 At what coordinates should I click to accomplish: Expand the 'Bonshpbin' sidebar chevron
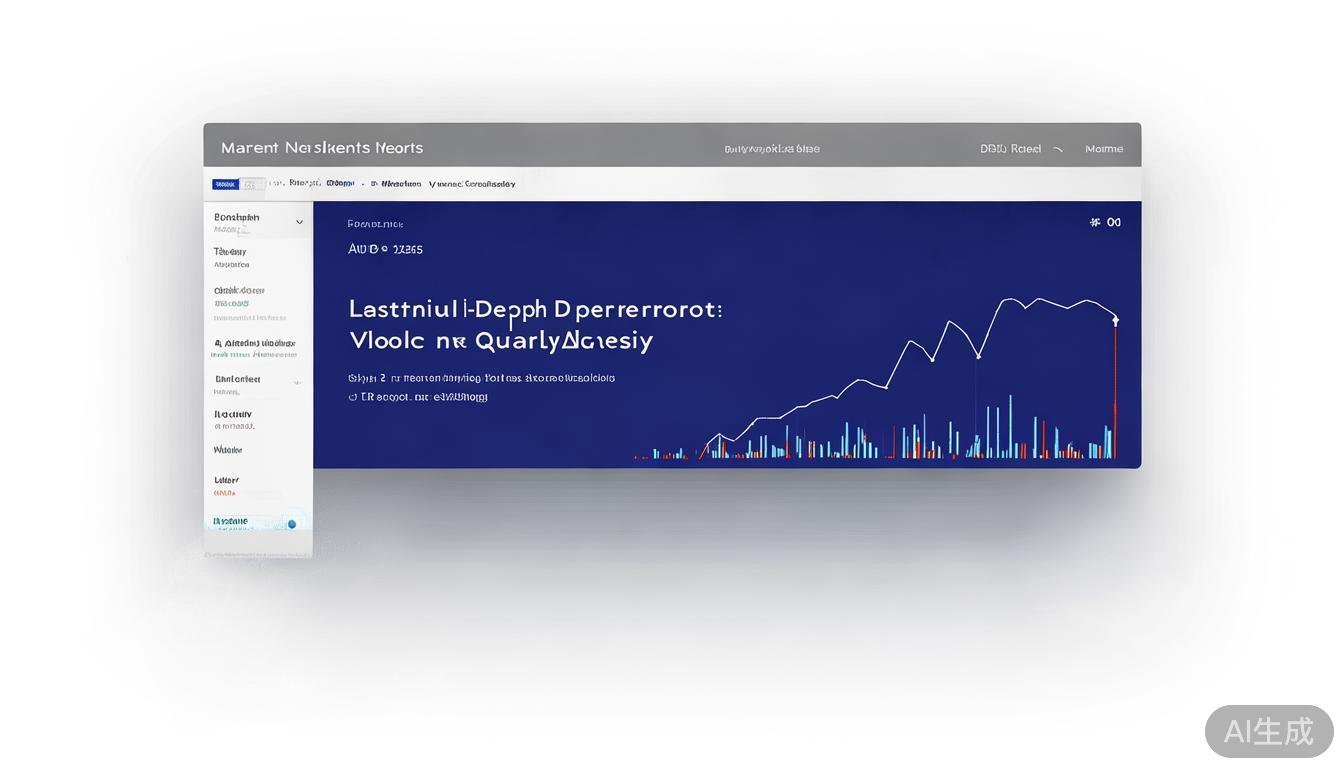[299, 222]
